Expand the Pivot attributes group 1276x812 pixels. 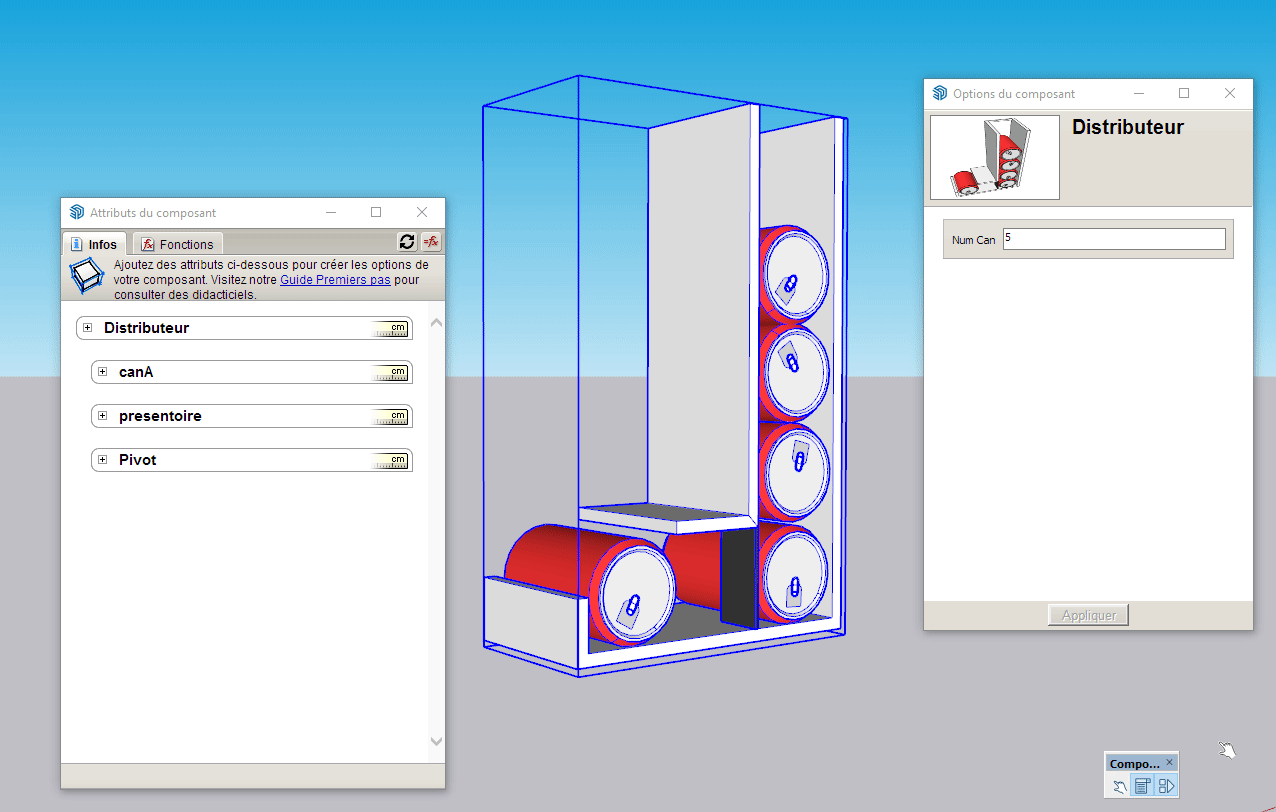[102, 460]
